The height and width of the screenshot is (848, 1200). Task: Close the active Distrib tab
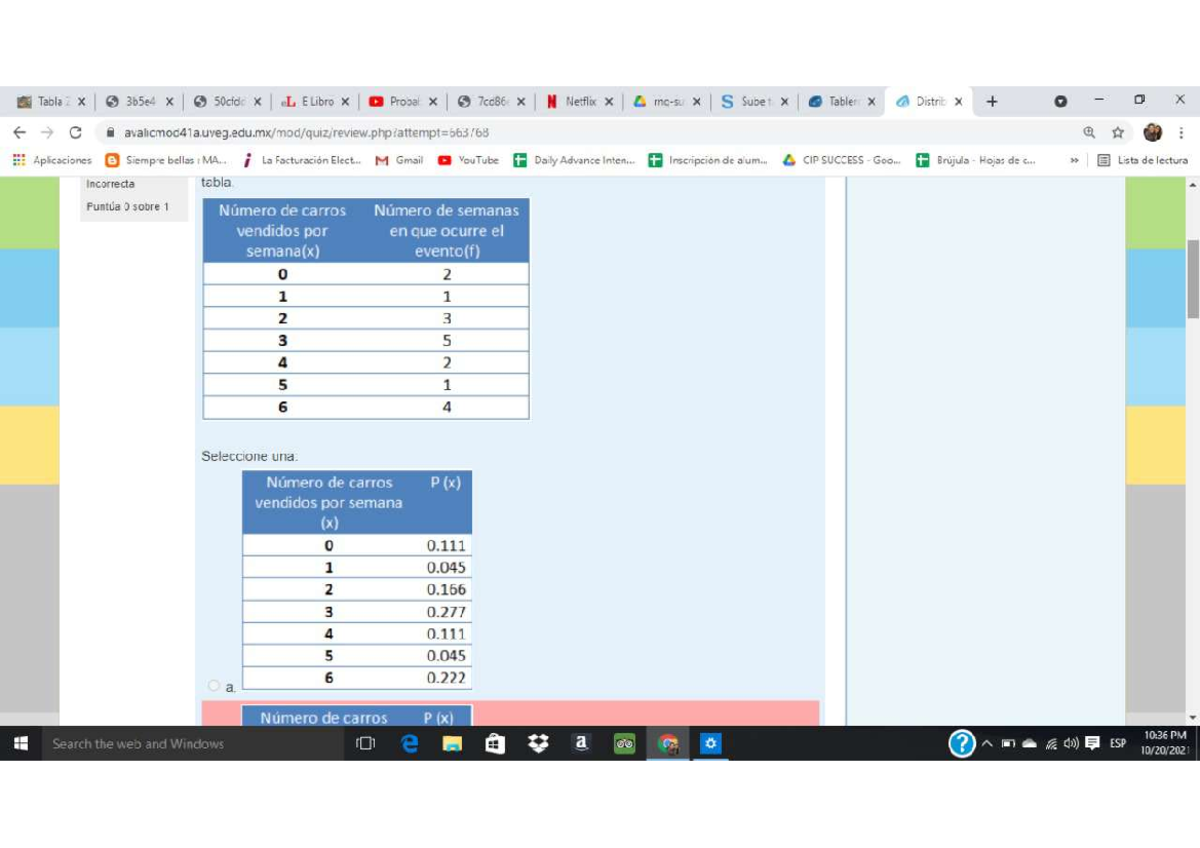(x=959, y=101)
